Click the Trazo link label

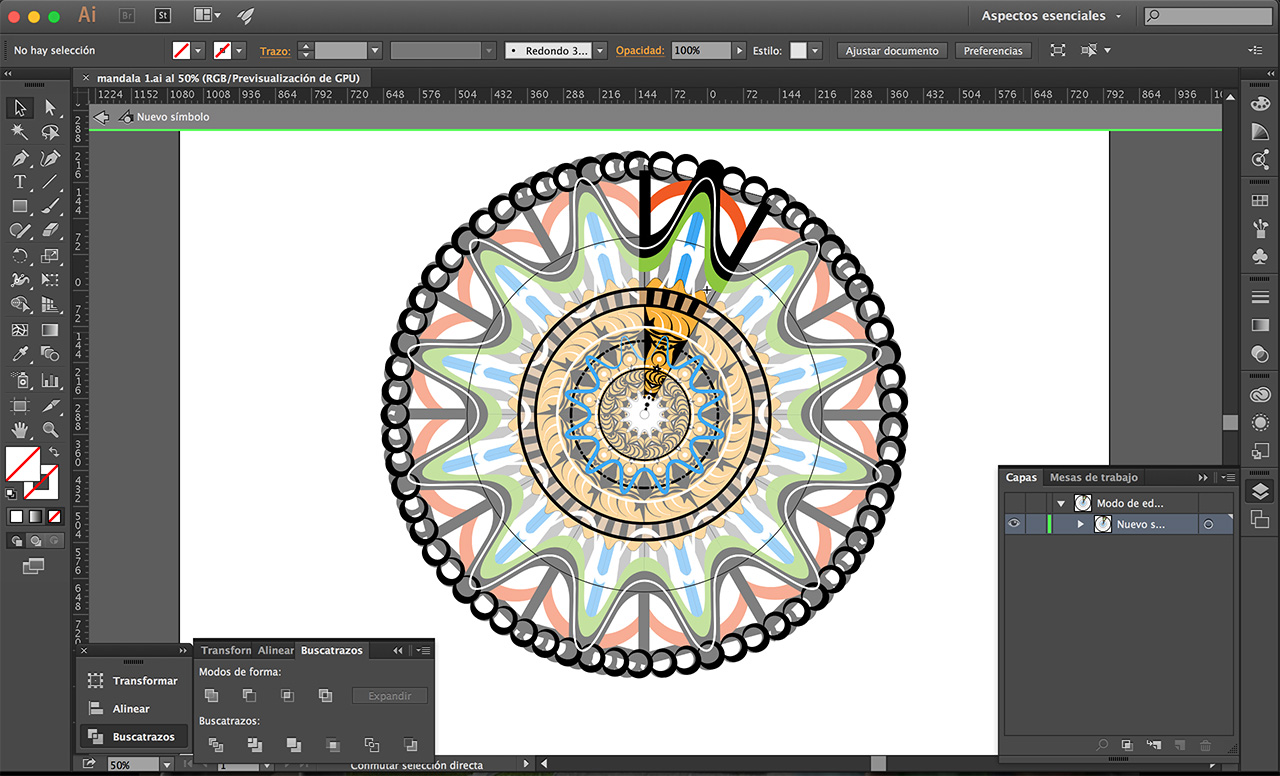tap(275, 50)
